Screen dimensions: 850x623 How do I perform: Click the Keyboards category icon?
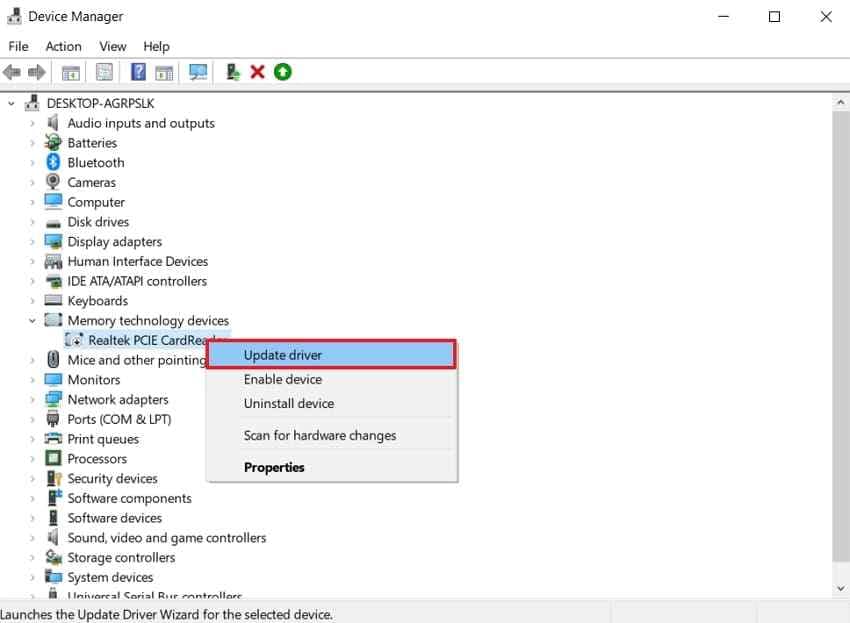click(x=53, y=300)
